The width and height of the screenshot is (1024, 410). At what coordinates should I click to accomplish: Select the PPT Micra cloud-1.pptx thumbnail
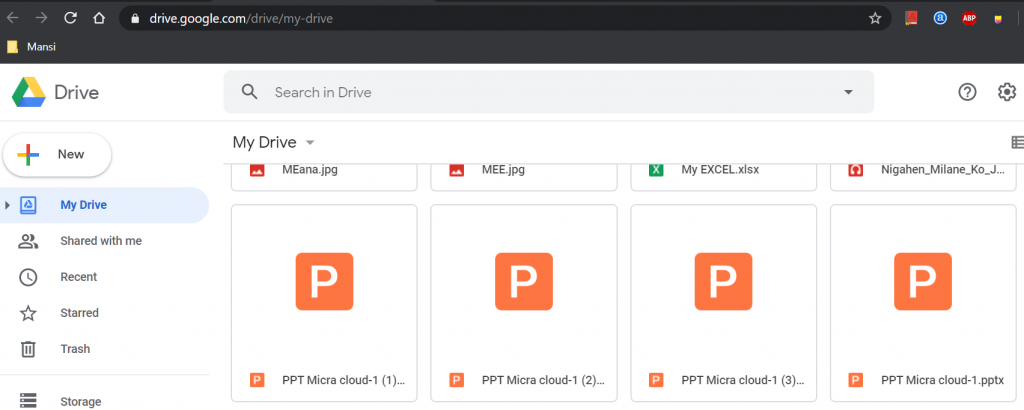tap(923, 281)
